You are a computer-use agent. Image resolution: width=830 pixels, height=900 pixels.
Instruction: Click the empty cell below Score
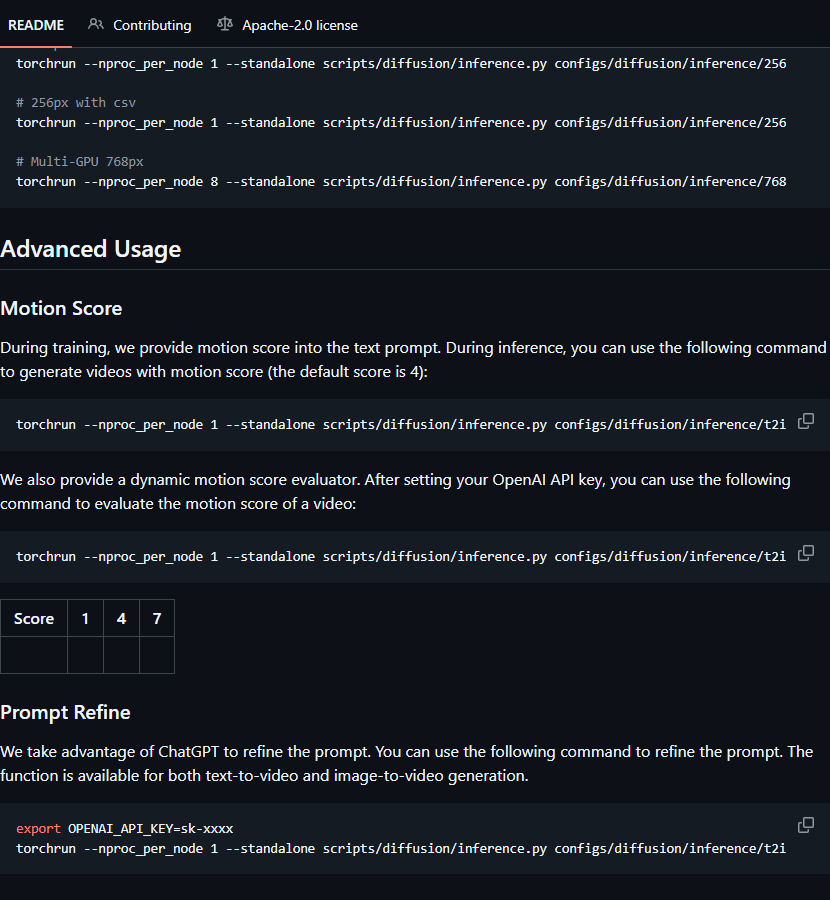pyautogui.click(x=34, y=655)
